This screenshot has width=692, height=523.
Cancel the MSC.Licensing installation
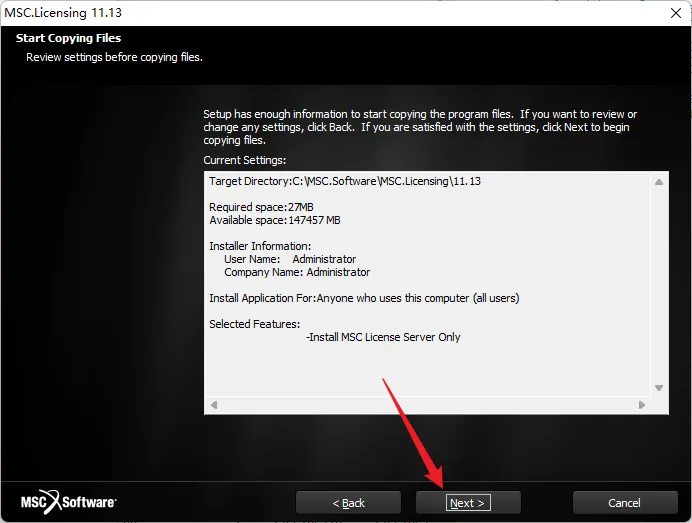click(625, 503)
